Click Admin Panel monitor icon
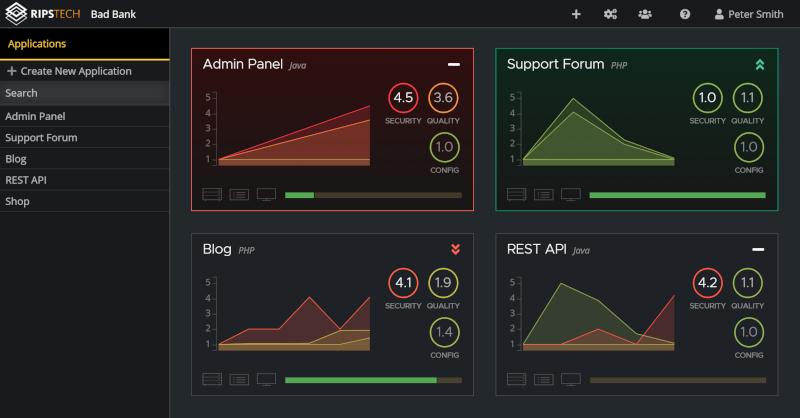This screenshot has width=800, height=418. [x=266, y=194]
